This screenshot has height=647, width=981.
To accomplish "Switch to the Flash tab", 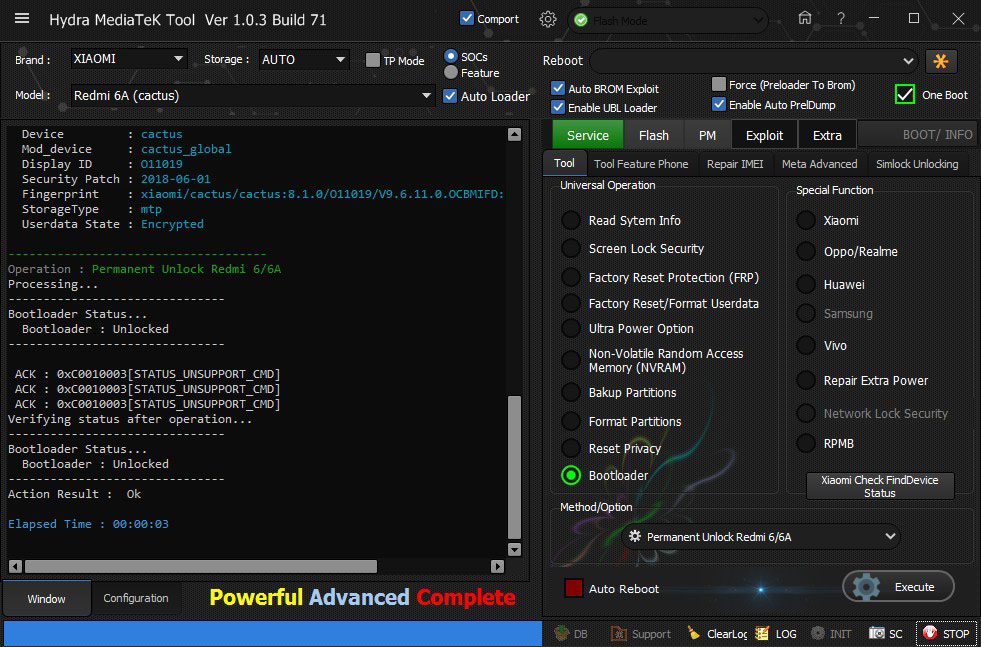I will click(x=654, y=135).
